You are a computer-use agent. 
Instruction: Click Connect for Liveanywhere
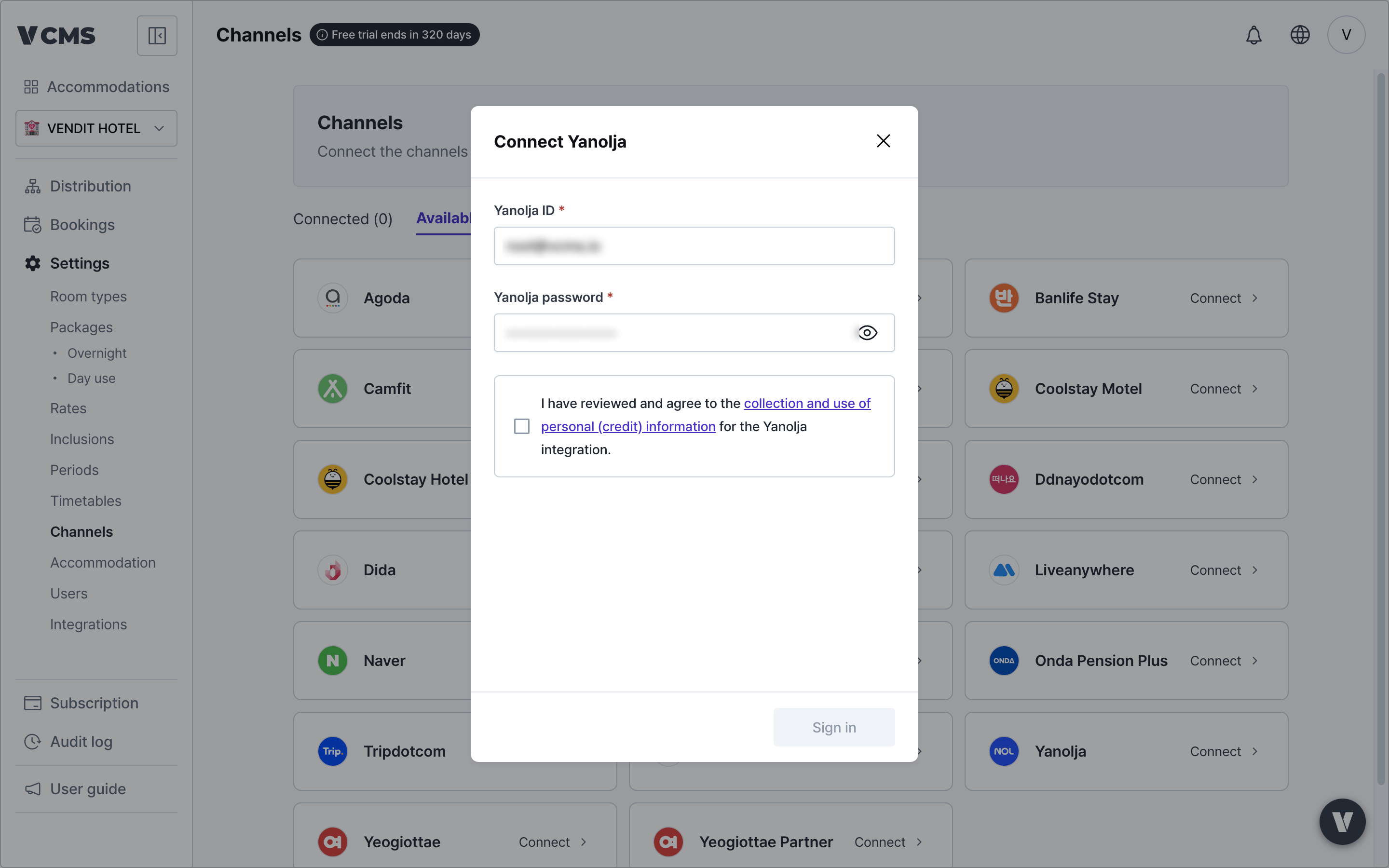(x=1216, y=570)
